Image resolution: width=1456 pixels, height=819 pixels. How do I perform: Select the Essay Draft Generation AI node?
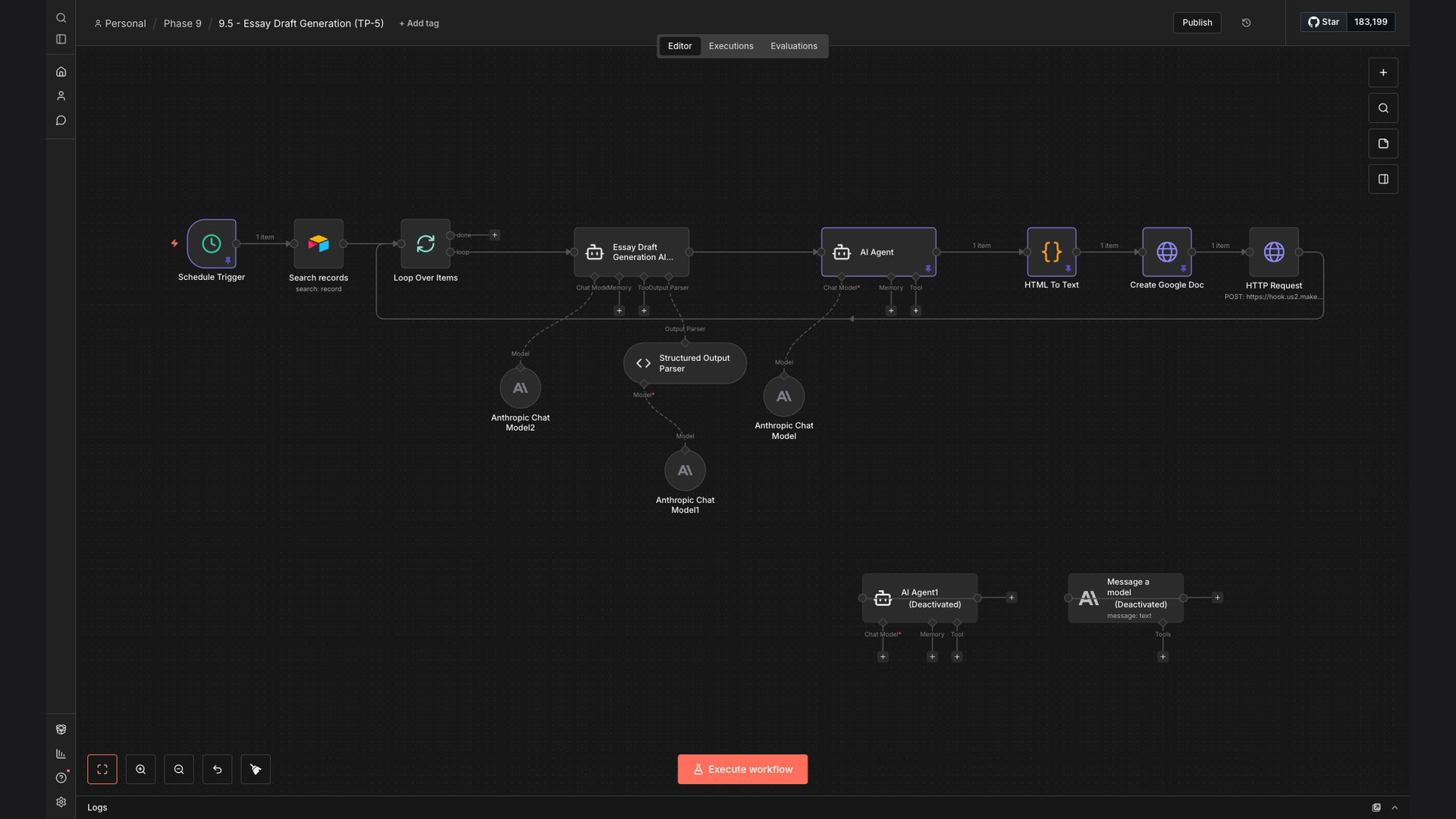tap(631, 252)
